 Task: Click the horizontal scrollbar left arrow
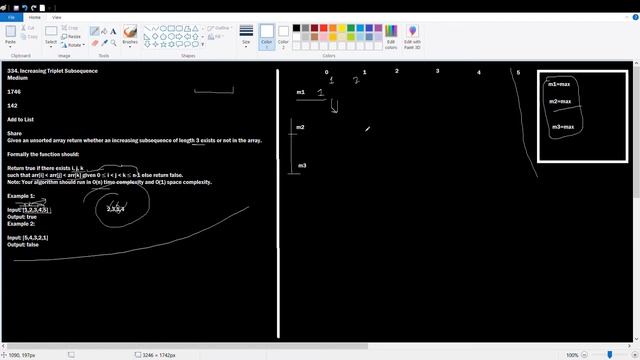point(4,346)
